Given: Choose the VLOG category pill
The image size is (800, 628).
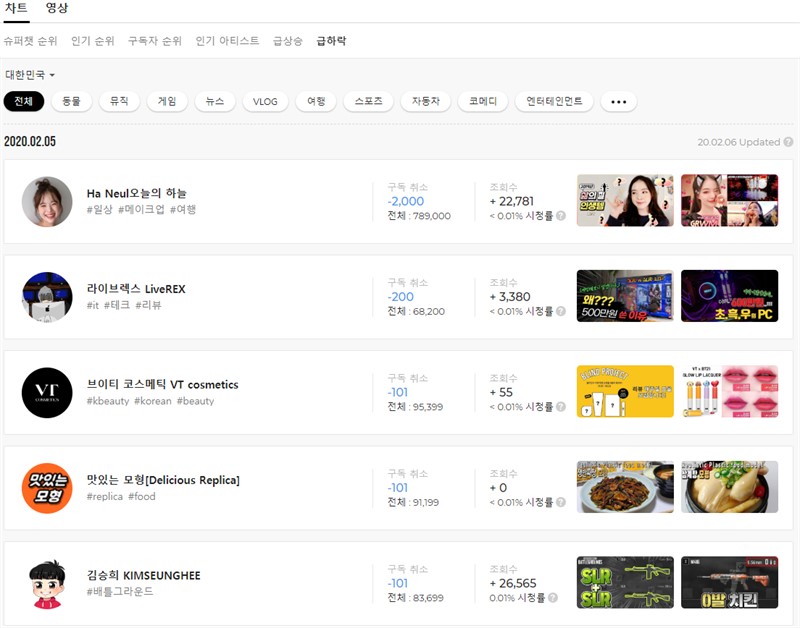Looking at the screenshot, I should coord(265,102).
